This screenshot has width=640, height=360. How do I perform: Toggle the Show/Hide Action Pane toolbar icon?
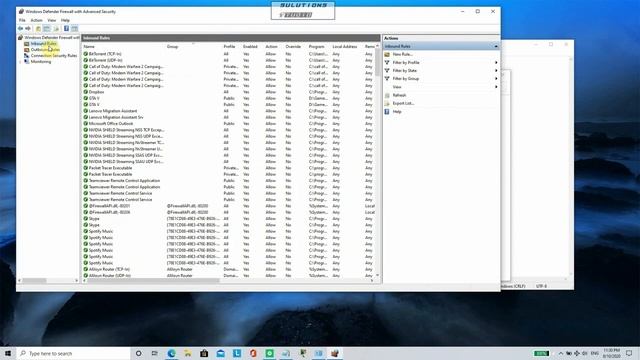(x=74, y=29)
